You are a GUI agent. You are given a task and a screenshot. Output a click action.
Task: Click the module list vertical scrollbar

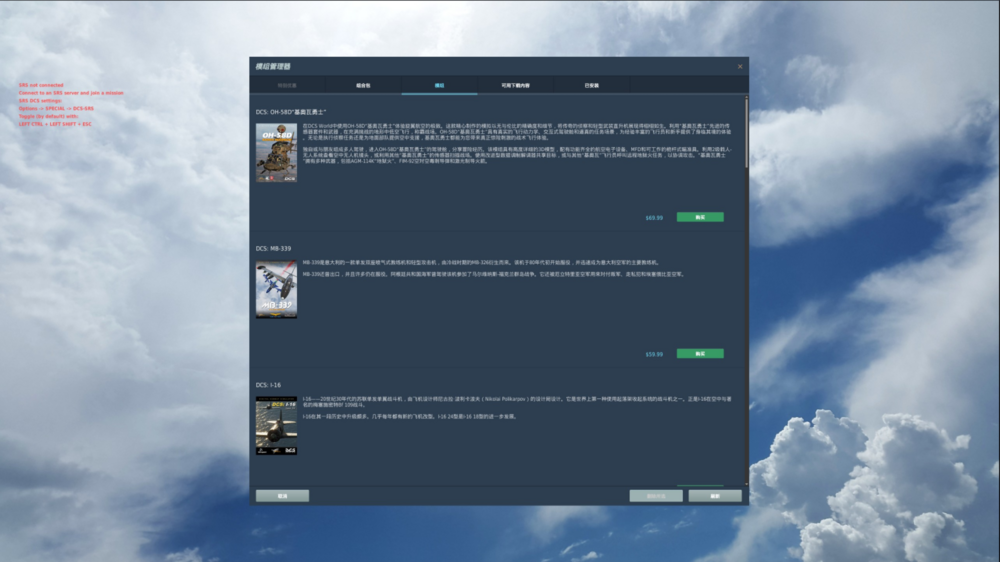coord(746,133)
